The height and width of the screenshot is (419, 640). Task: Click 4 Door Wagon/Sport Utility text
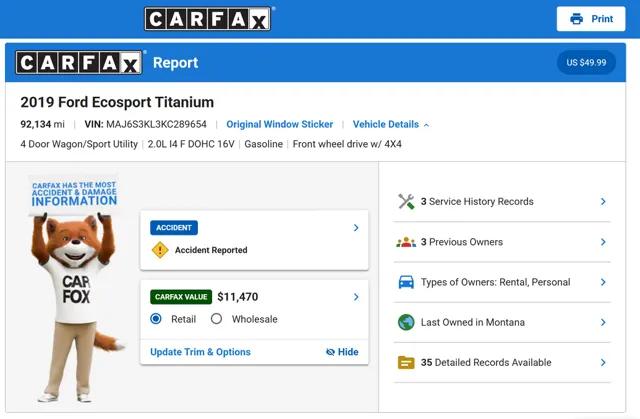tap(79, 144)
